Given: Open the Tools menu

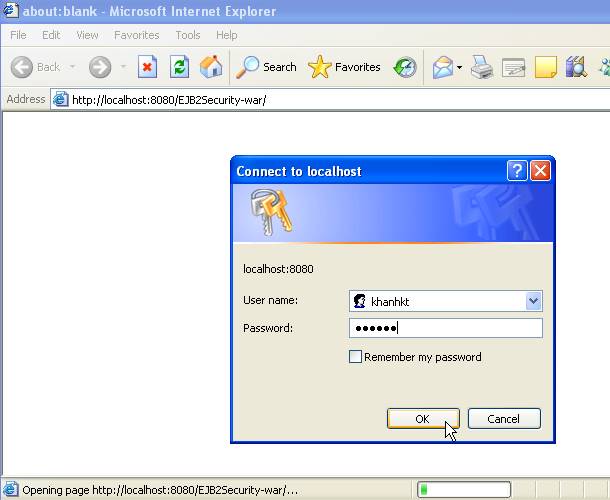Looking at the screenshot, I should [188, 35].
